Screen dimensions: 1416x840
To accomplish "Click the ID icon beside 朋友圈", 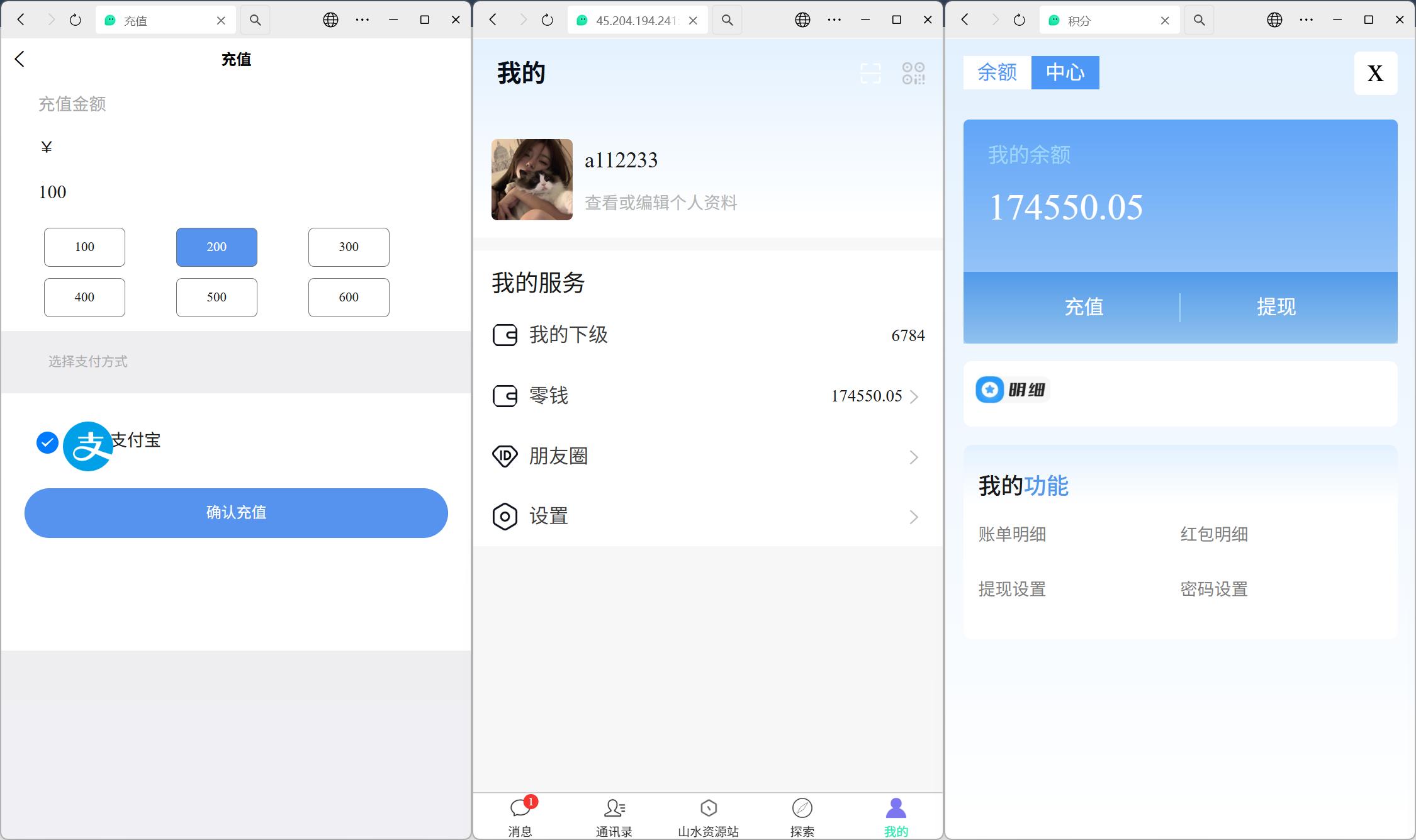I will click(505, 456).
